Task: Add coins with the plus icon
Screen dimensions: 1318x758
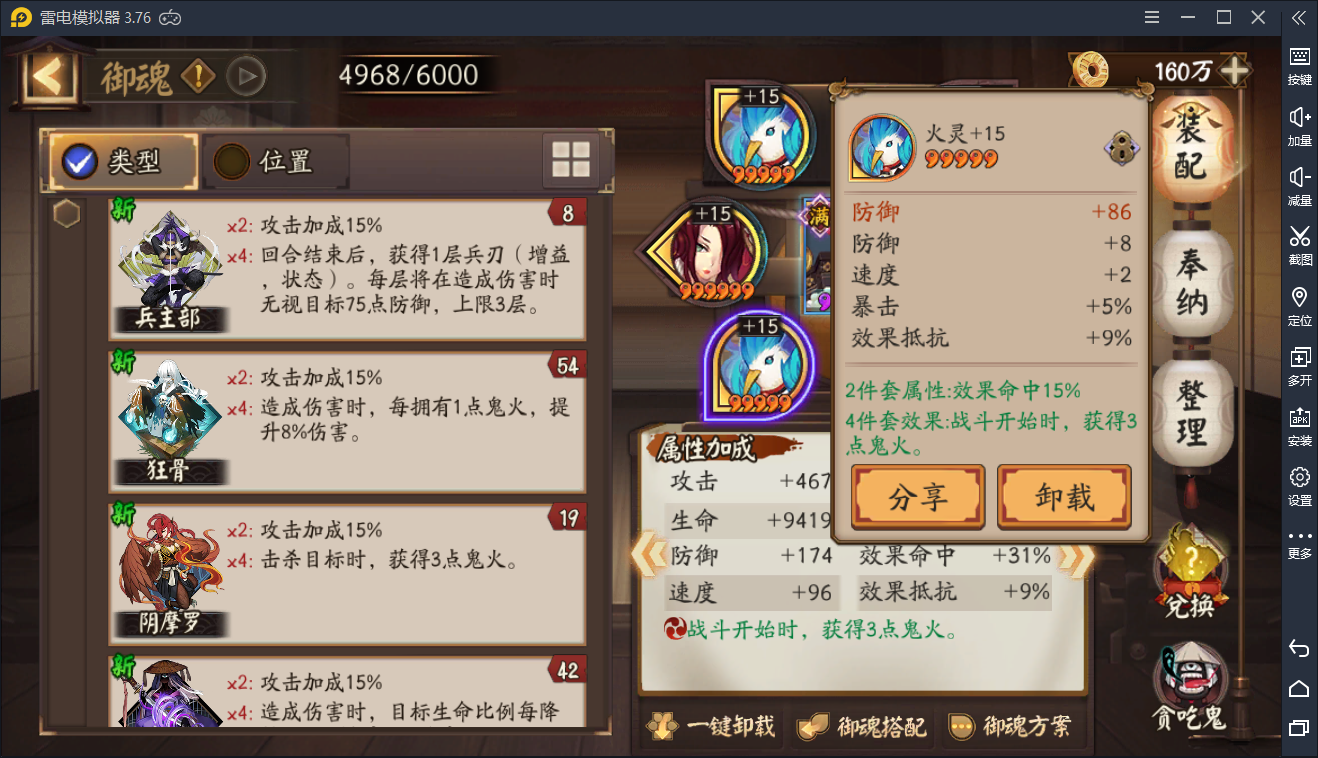Action: [x=1236, y=71]
